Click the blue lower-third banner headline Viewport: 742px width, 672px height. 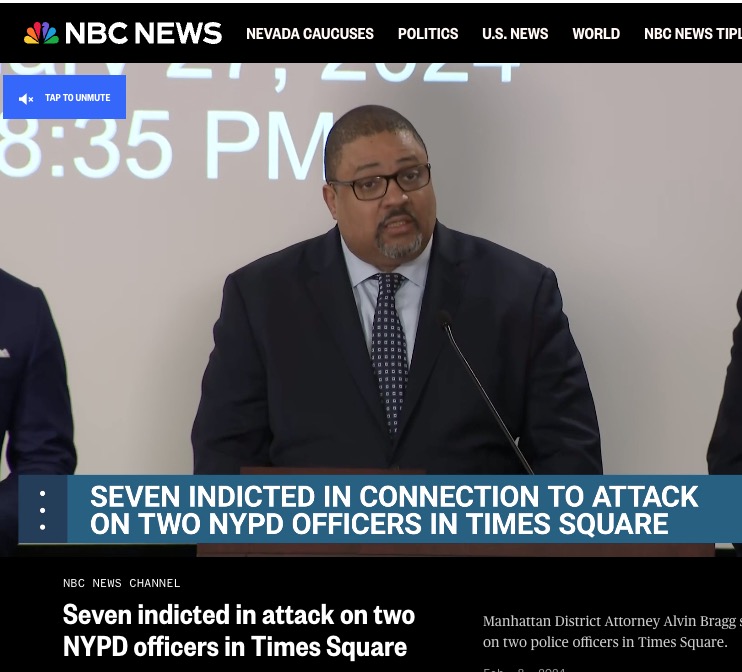point(394,510)
